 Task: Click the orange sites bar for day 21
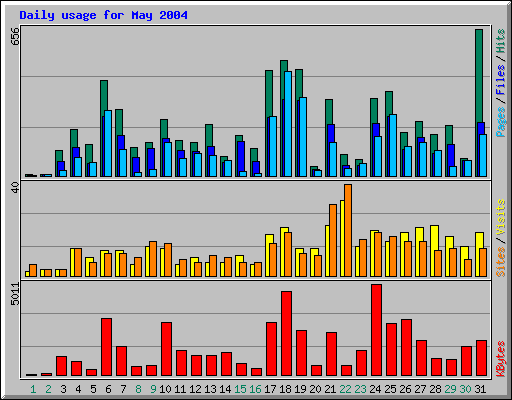click(x=333, y=240)
